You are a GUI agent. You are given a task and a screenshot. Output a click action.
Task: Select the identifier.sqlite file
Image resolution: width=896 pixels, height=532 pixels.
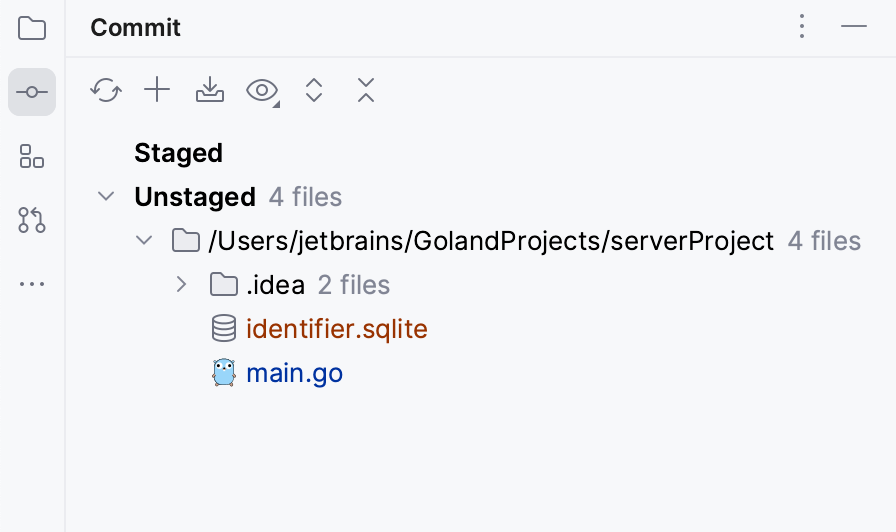(336, 329)
